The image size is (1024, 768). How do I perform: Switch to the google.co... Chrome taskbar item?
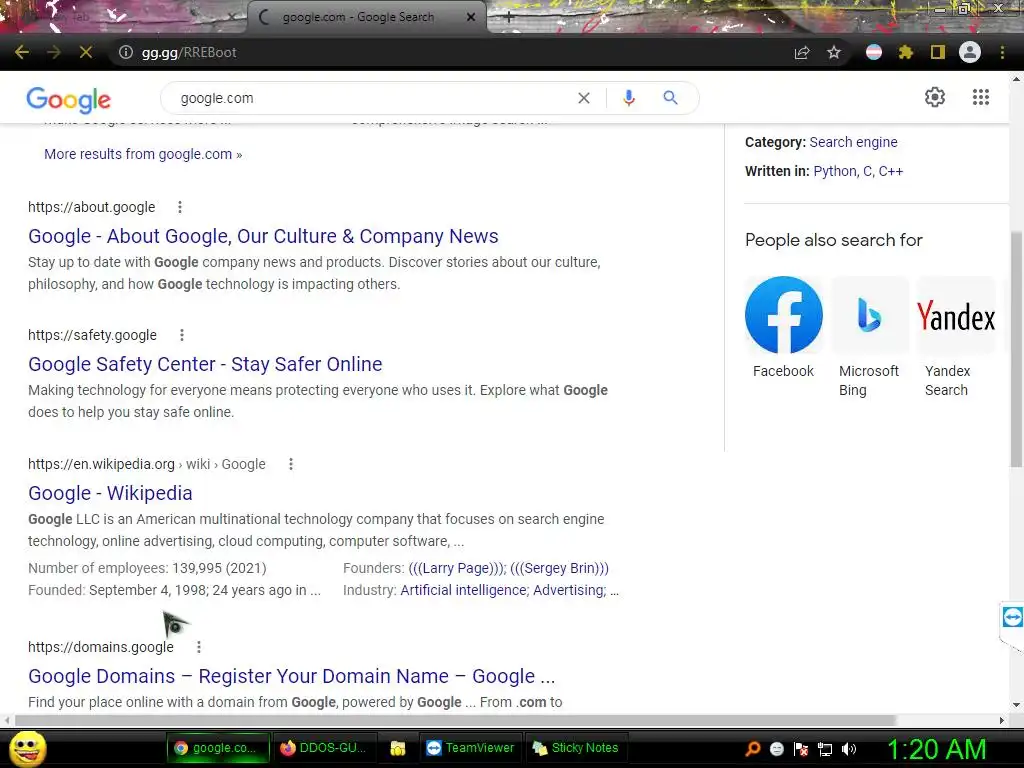217,748
